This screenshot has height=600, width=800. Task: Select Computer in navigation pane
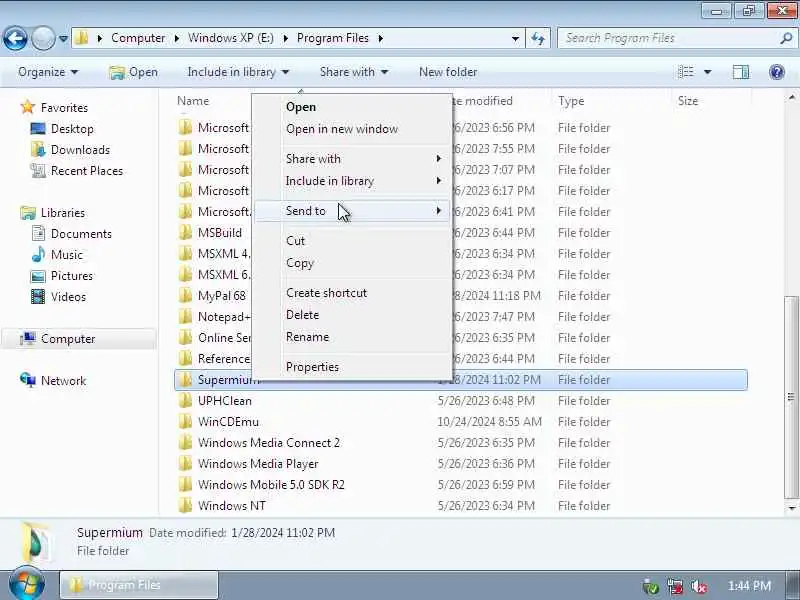click(x=79, y=339)
